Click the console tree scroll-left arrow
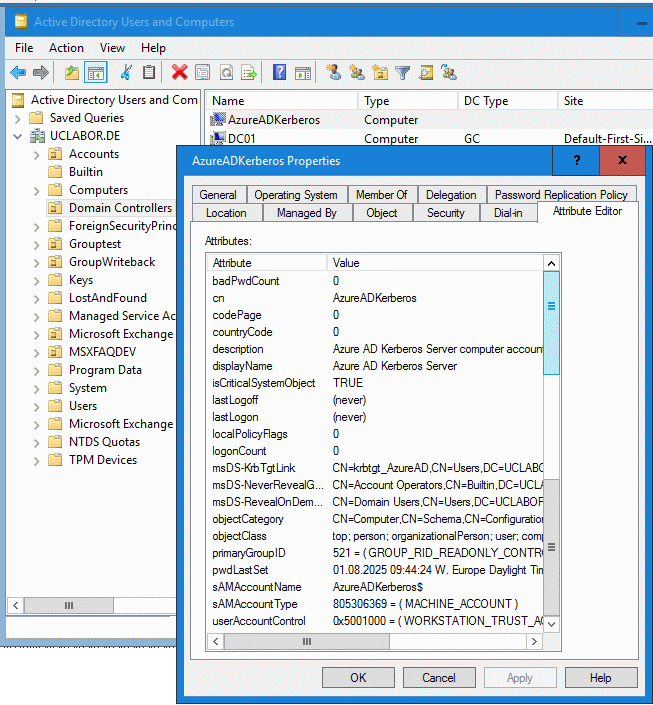The height and width of the screenshot is (705, 653). (x=16, y=605)
